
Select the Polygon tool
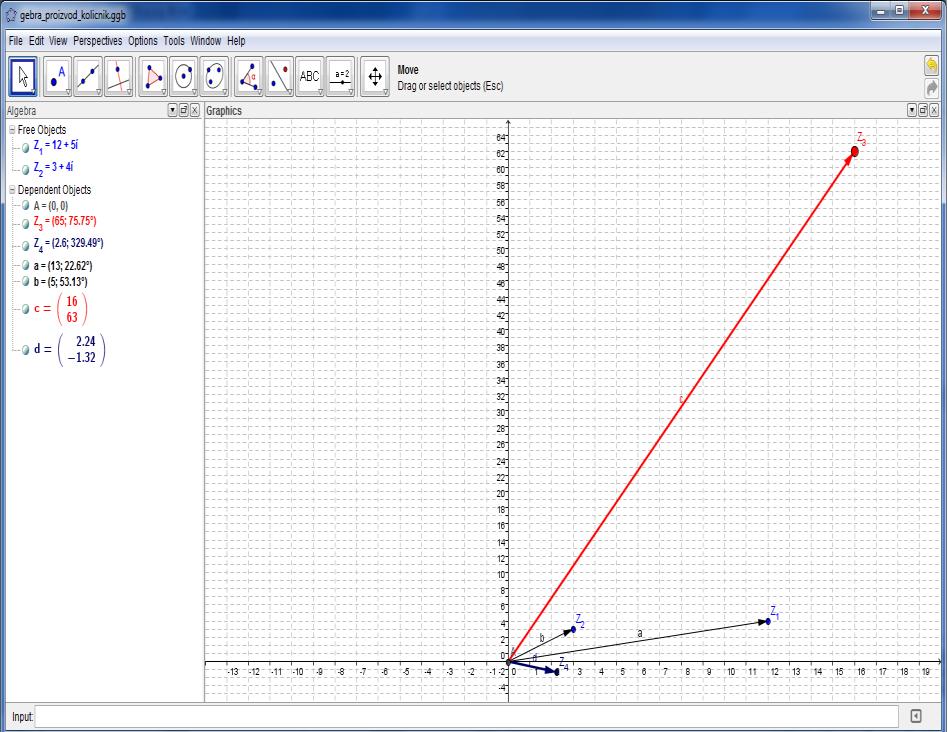pyautogui.click(x=152, y=76)
